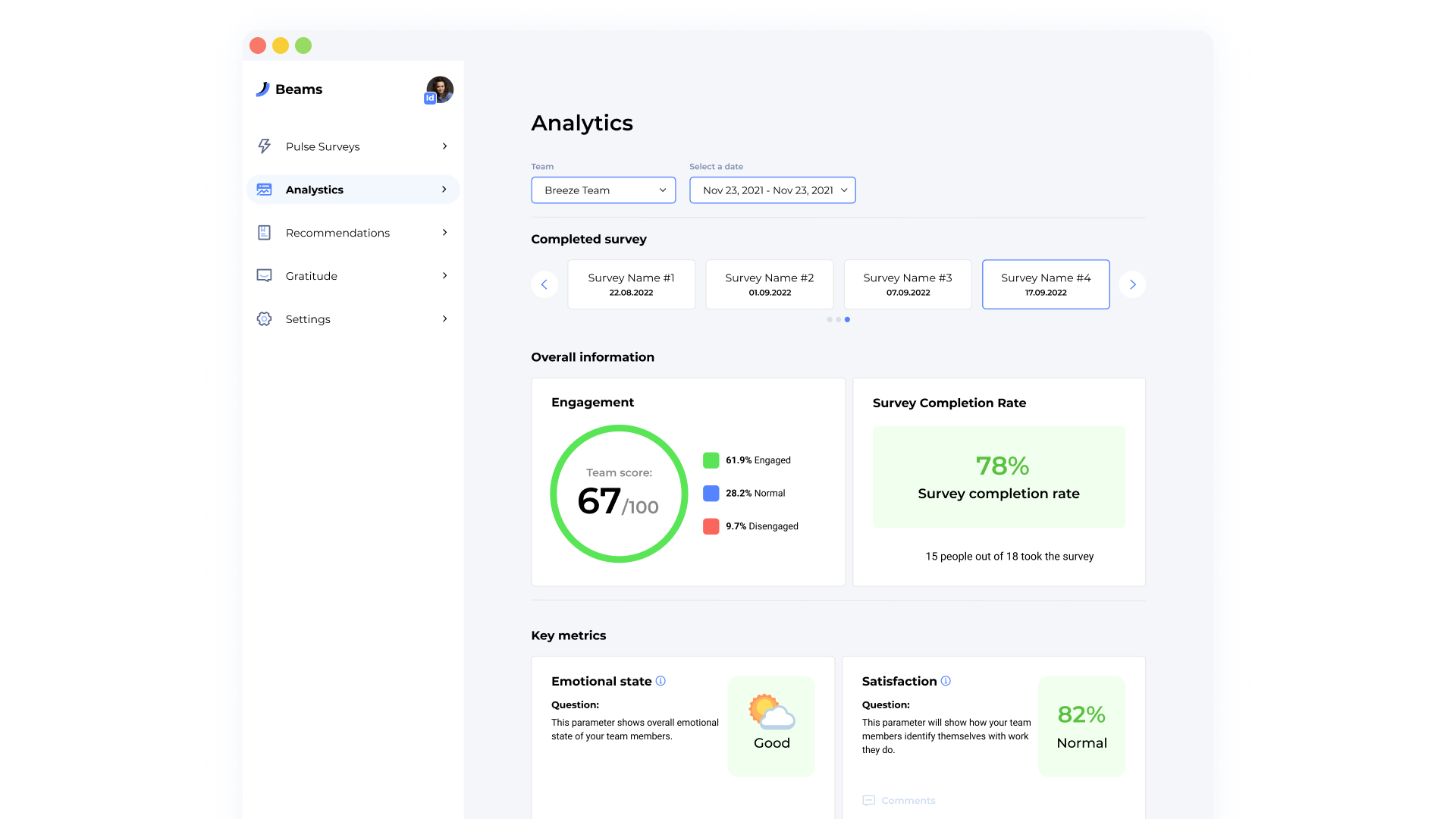Screen dimensions: 1456x819
Task: Open the date range selector
Action: point(772,190)
